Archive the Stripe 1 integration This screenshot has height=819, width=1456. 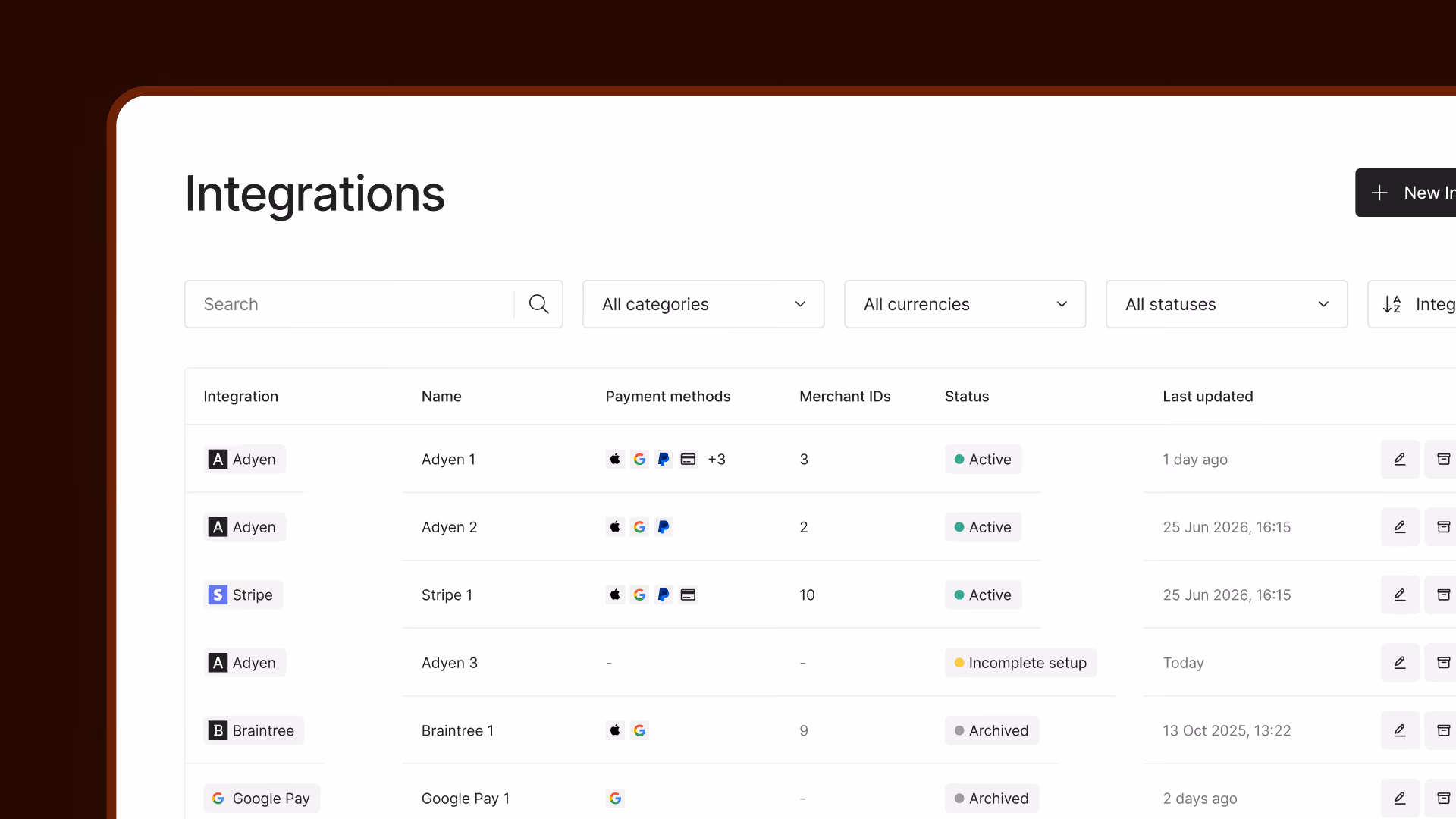[1442, 595]
